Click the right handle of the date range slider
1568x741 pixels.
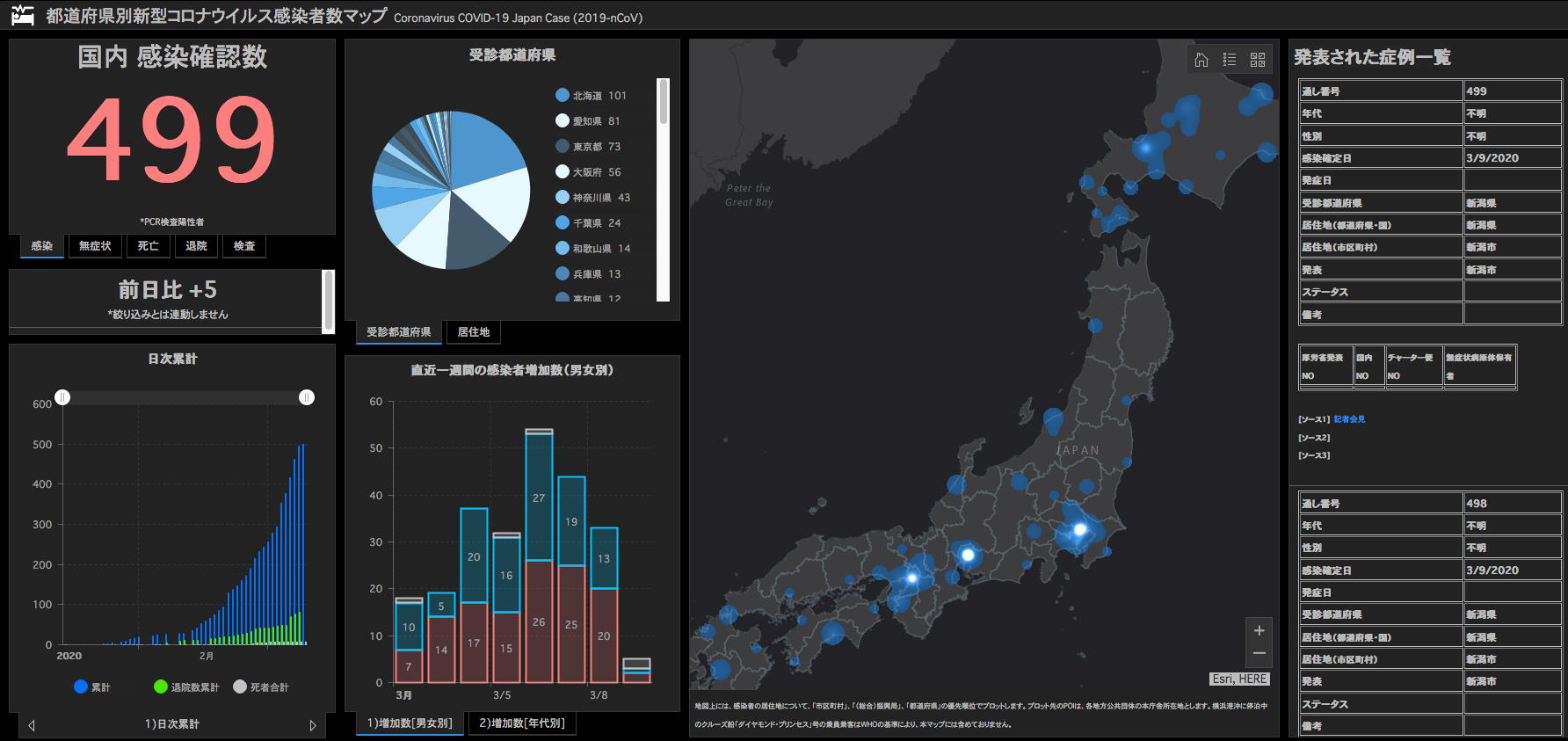click(x=307, y=397)
